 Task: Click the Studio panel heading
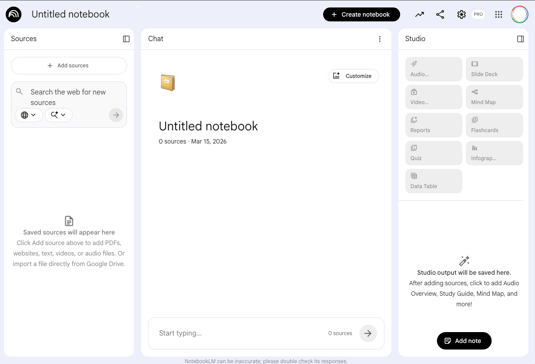coord(415,39)
